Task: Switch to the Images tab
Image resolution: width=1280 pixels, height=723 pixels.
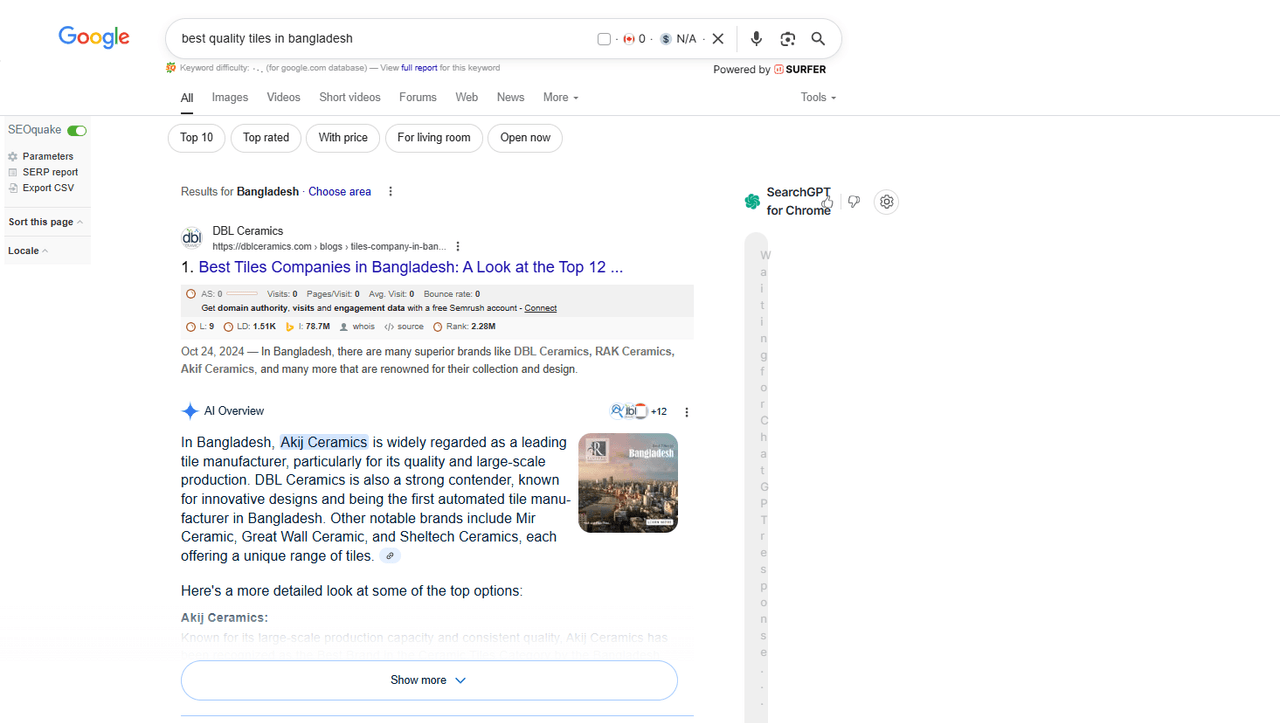Action: coord(230,97)
